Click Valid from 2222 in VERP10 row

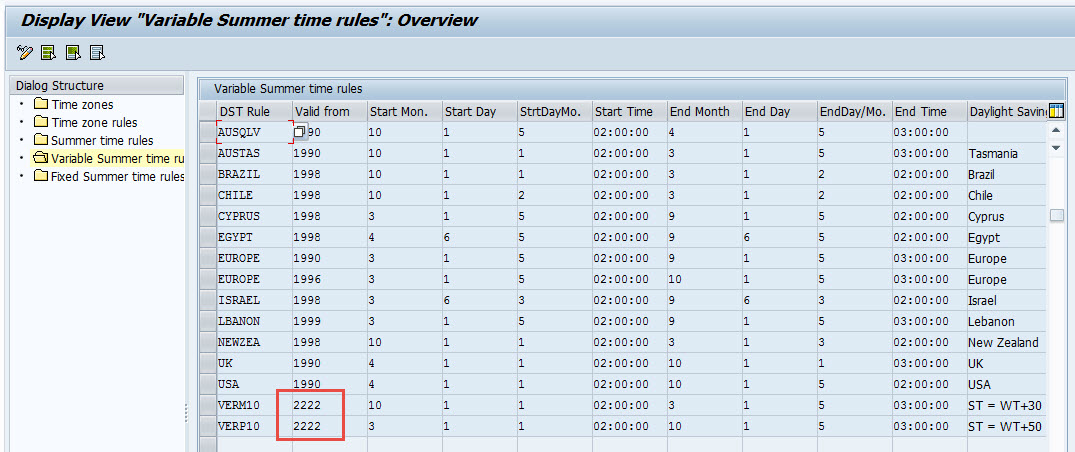pyautogui.click(x=330, y=426)
